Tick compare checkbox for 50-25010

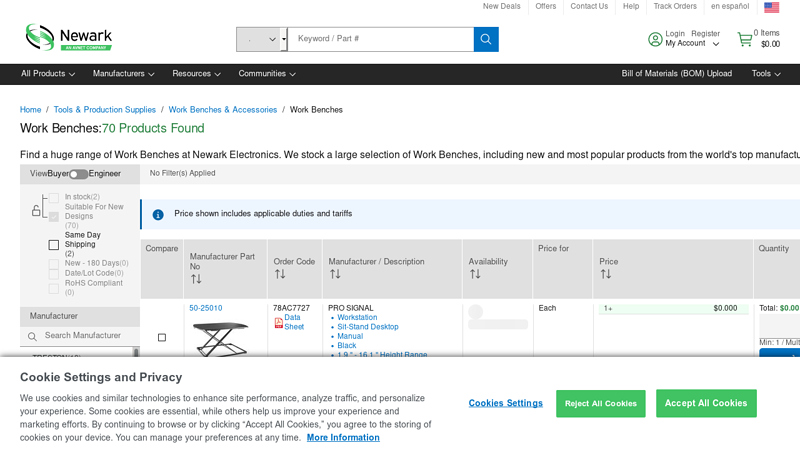(162, 337)
